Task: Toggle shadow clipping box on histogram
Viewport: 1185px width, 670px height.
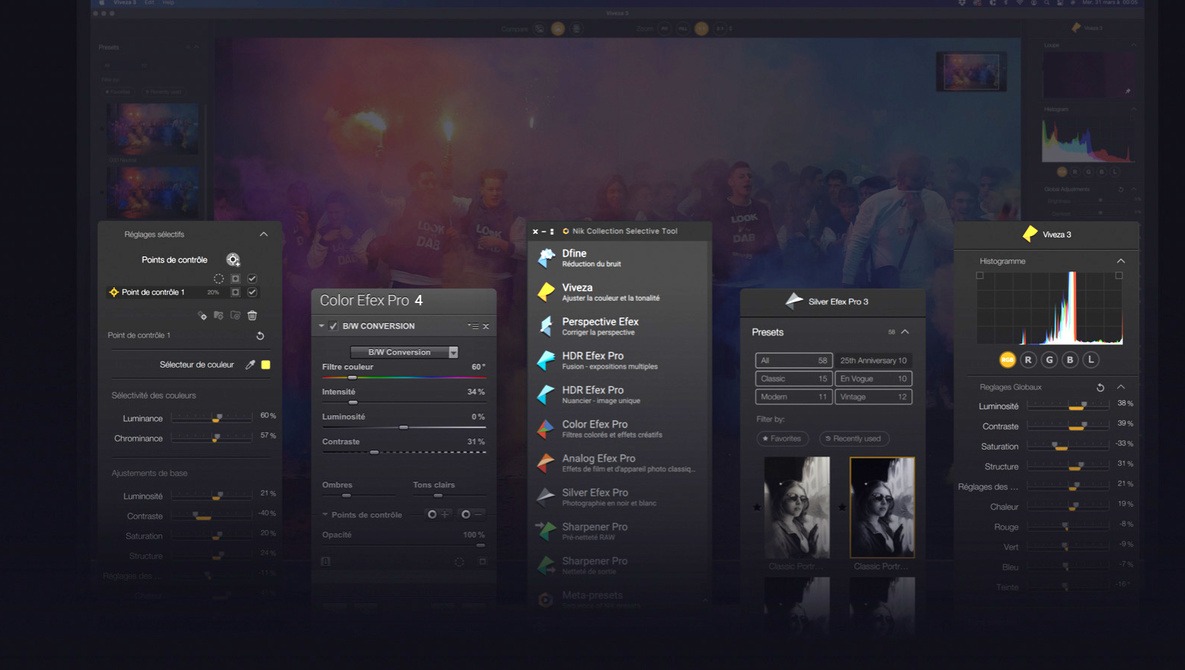Action: (980, 276)
